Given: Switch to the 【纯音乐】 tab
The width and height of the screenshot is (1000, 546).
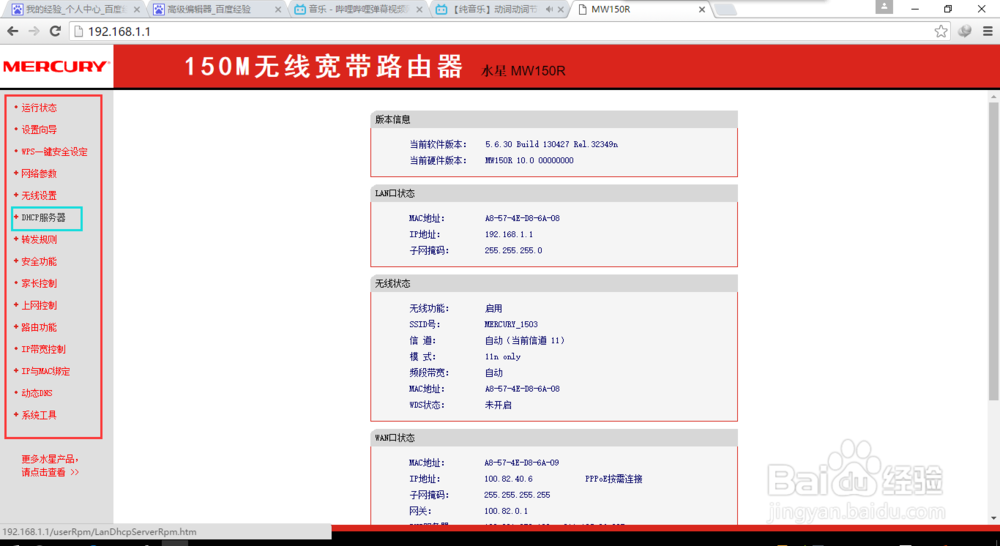Looking at the screenshot, I should (500, 10).
